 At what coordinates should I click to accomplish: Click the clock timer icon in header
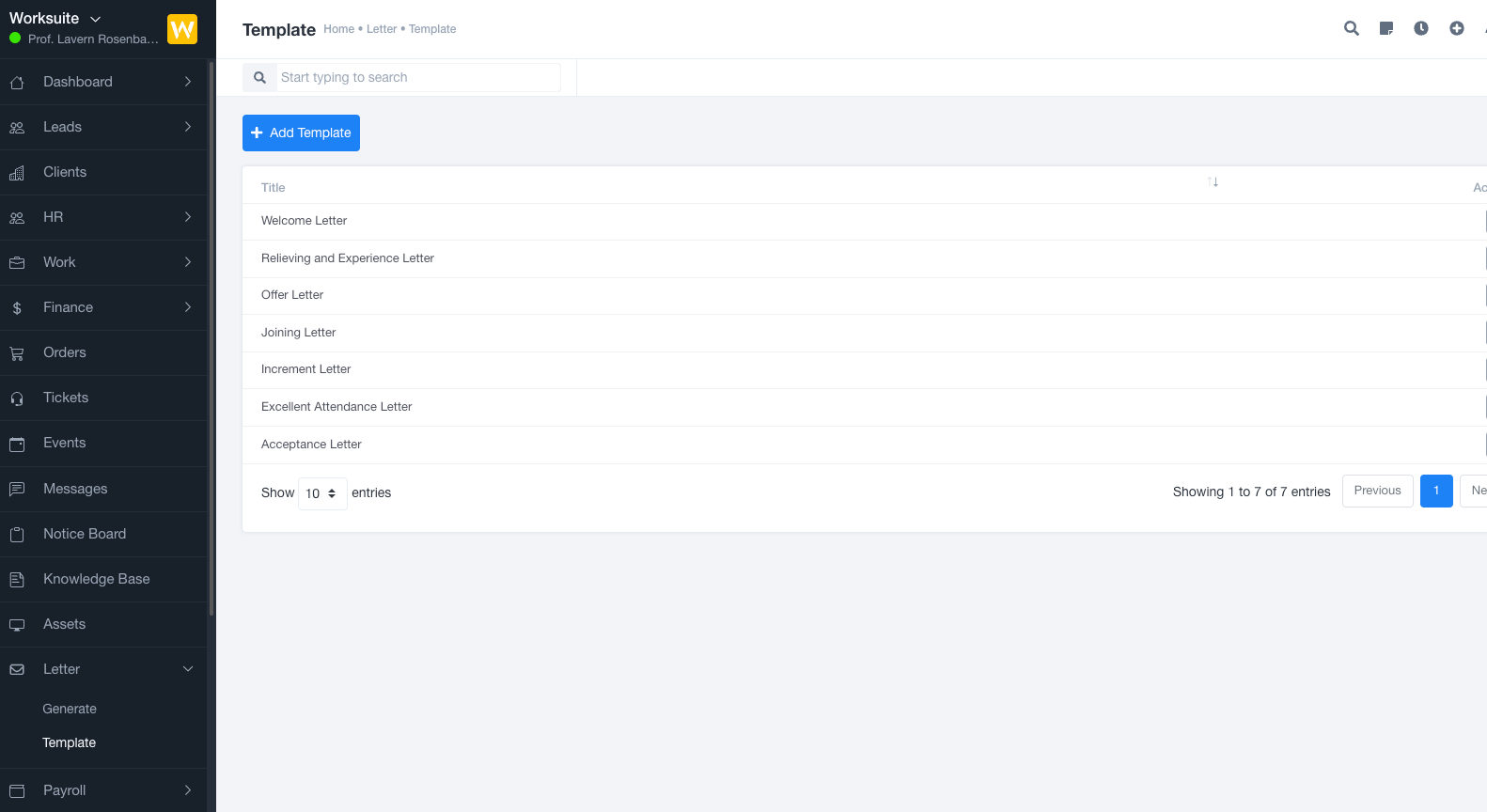click(x=1421, y=28)
